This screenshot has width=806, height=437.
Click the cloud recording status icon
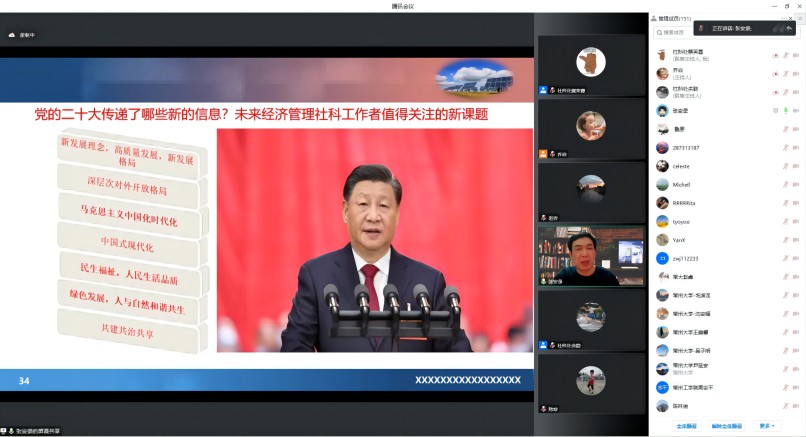tap(10, 35)
